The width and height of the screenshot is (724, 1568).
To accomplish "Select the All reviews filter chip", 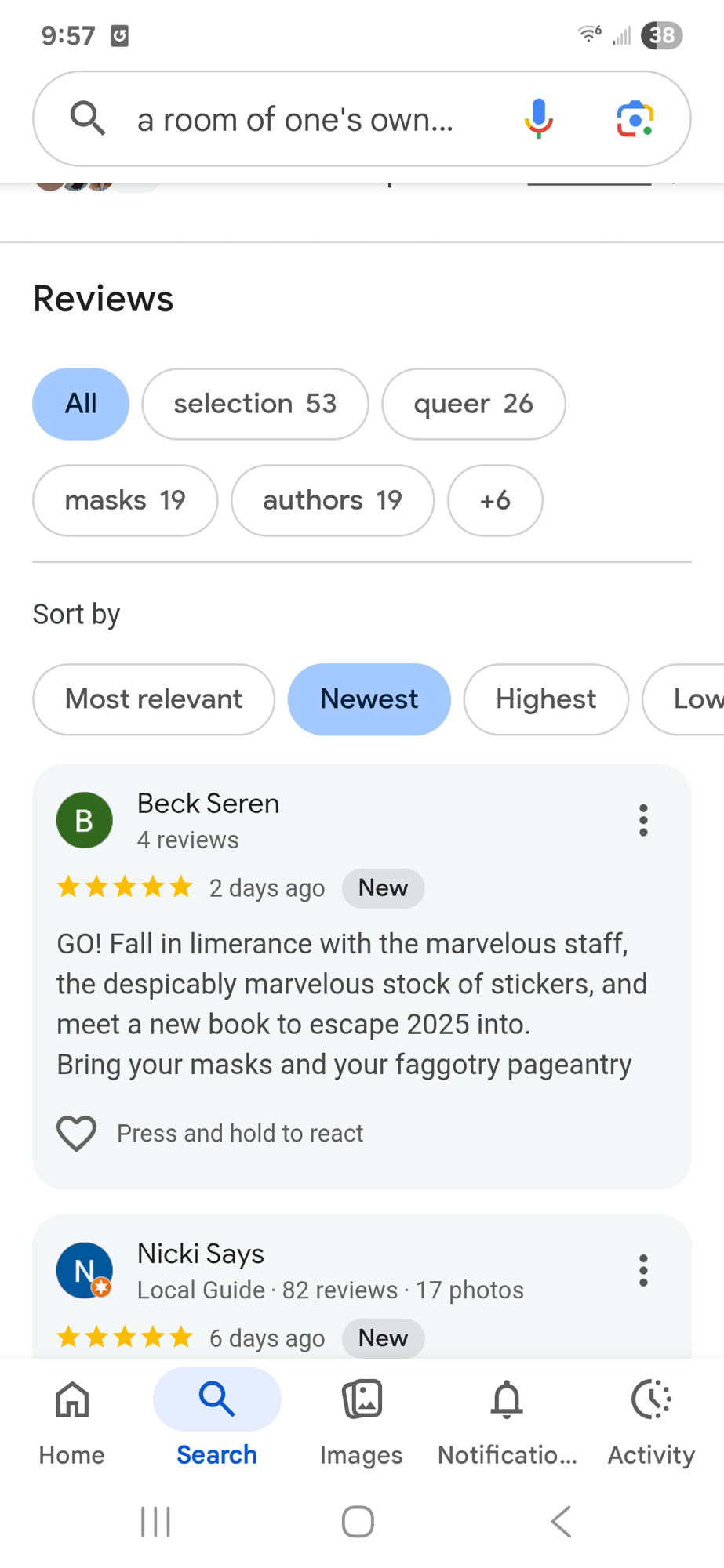I will (81, 404).
